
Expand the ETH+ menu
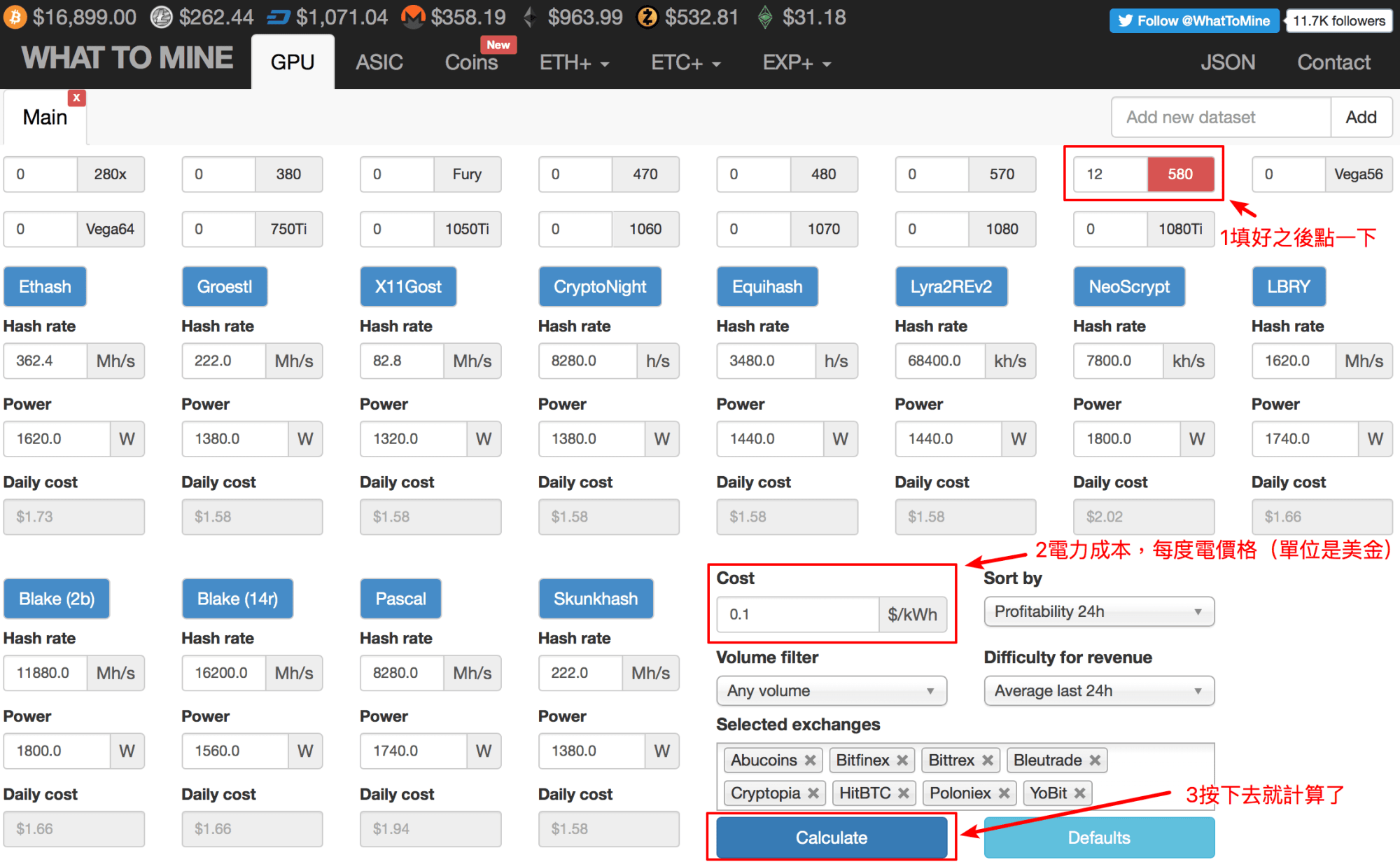coord(574,62)
